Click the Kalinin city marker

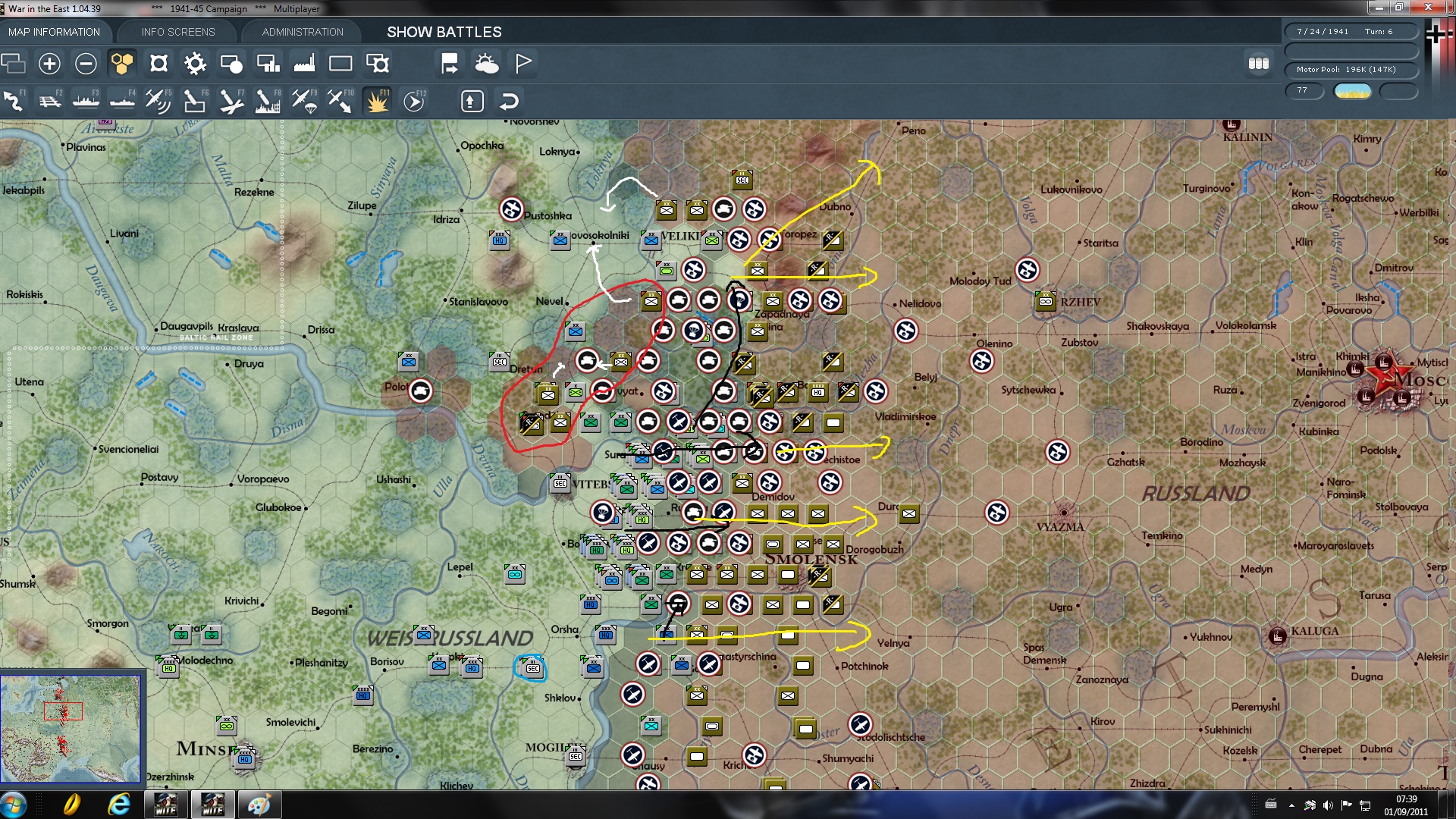pyautogui.click(x=1231, y=124)
